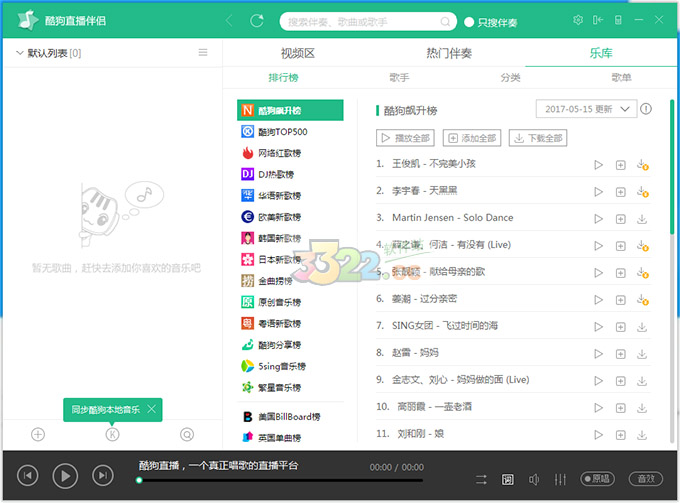Collapse the 默认列表 chevron

[20, 53]
